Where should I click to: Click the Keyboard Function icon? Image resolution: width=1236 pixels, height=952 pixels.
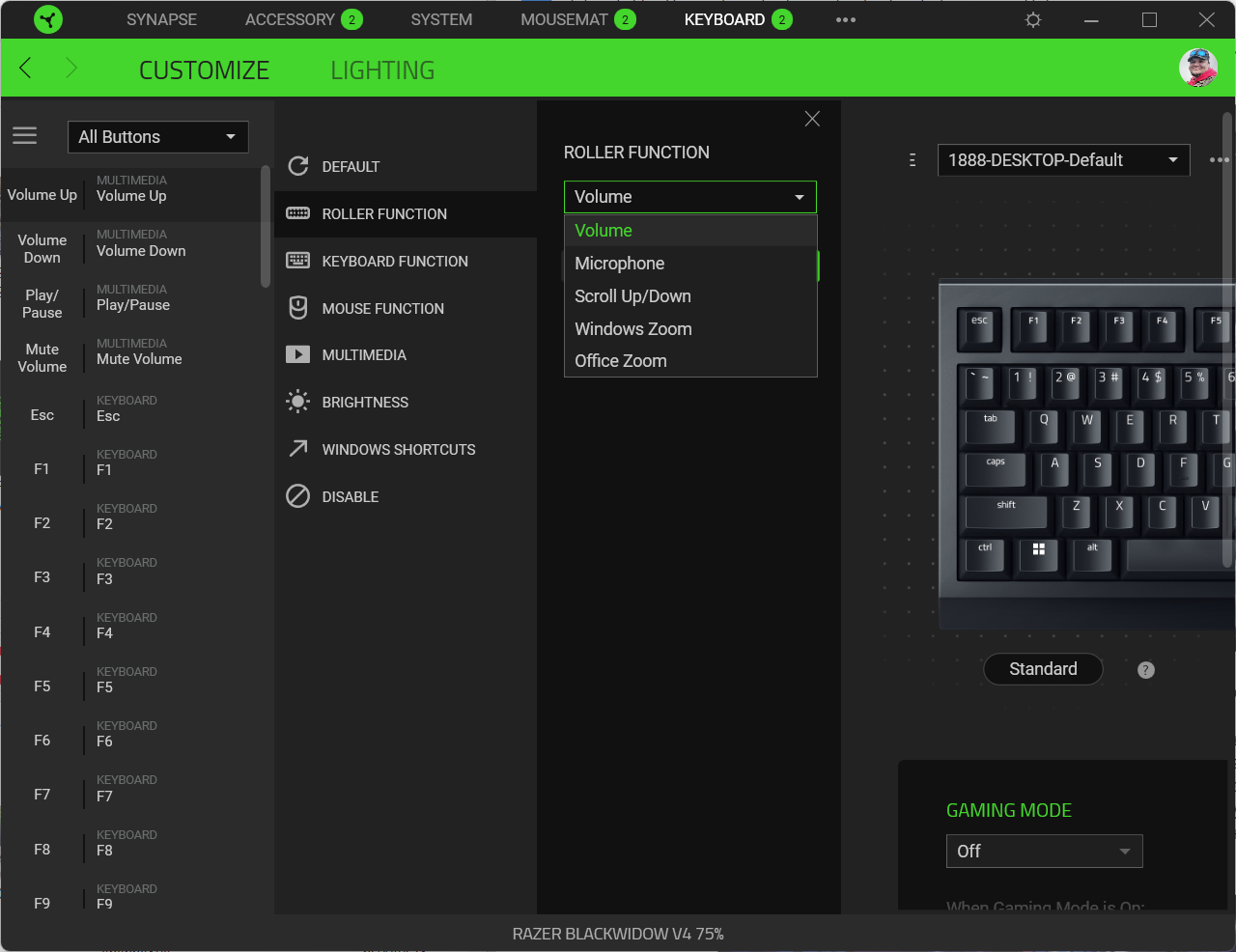click(298, 261)
